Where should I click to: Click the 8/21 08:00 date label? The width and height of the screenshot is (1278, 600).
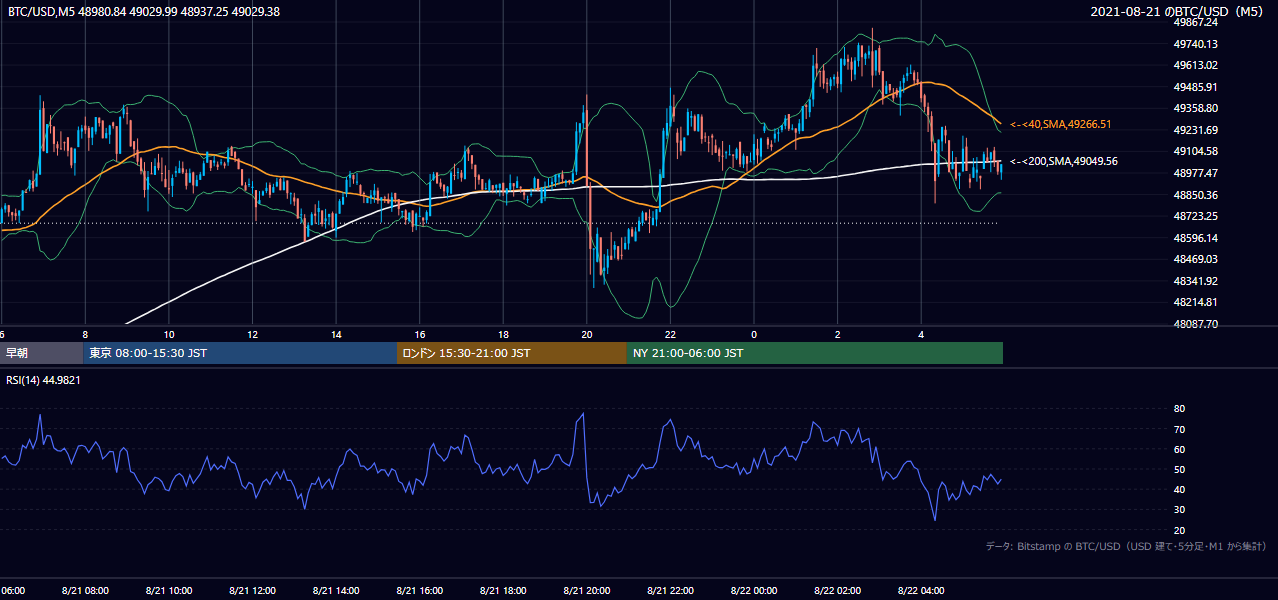85,591
